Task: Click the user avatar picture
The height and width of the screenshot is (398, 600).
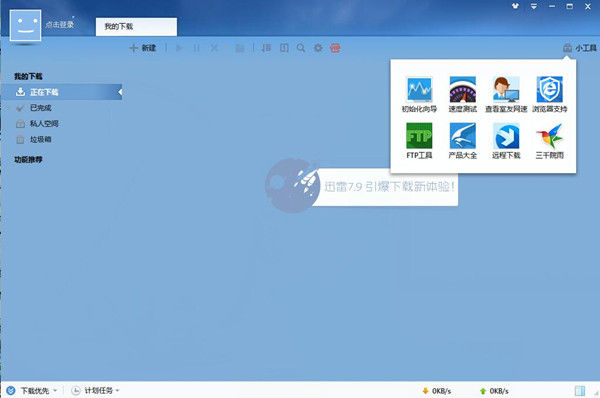Action: pyautogui.click(x=25, y=25)
